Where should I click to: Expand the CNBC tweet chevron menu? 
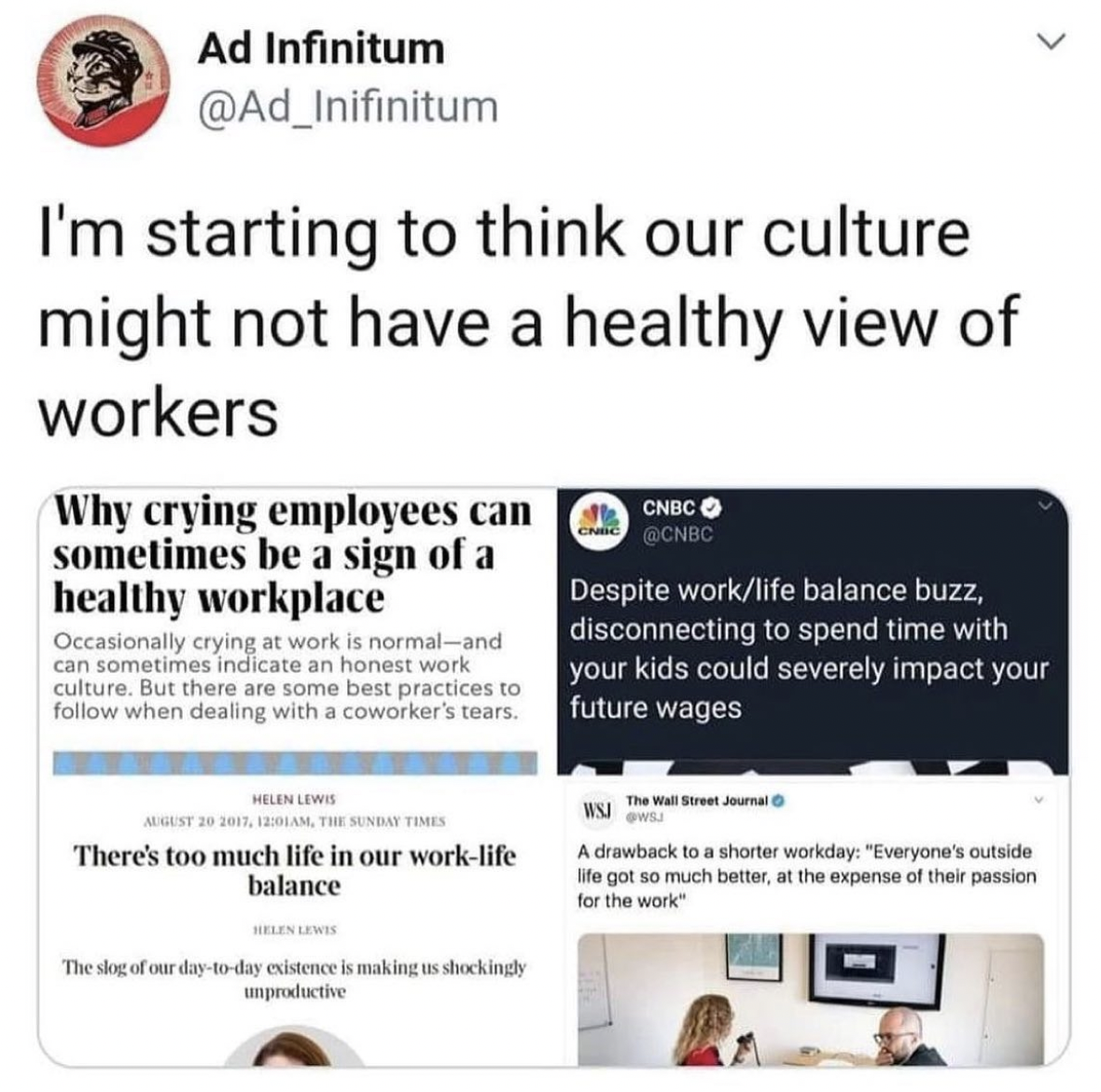coord(1046,506)
